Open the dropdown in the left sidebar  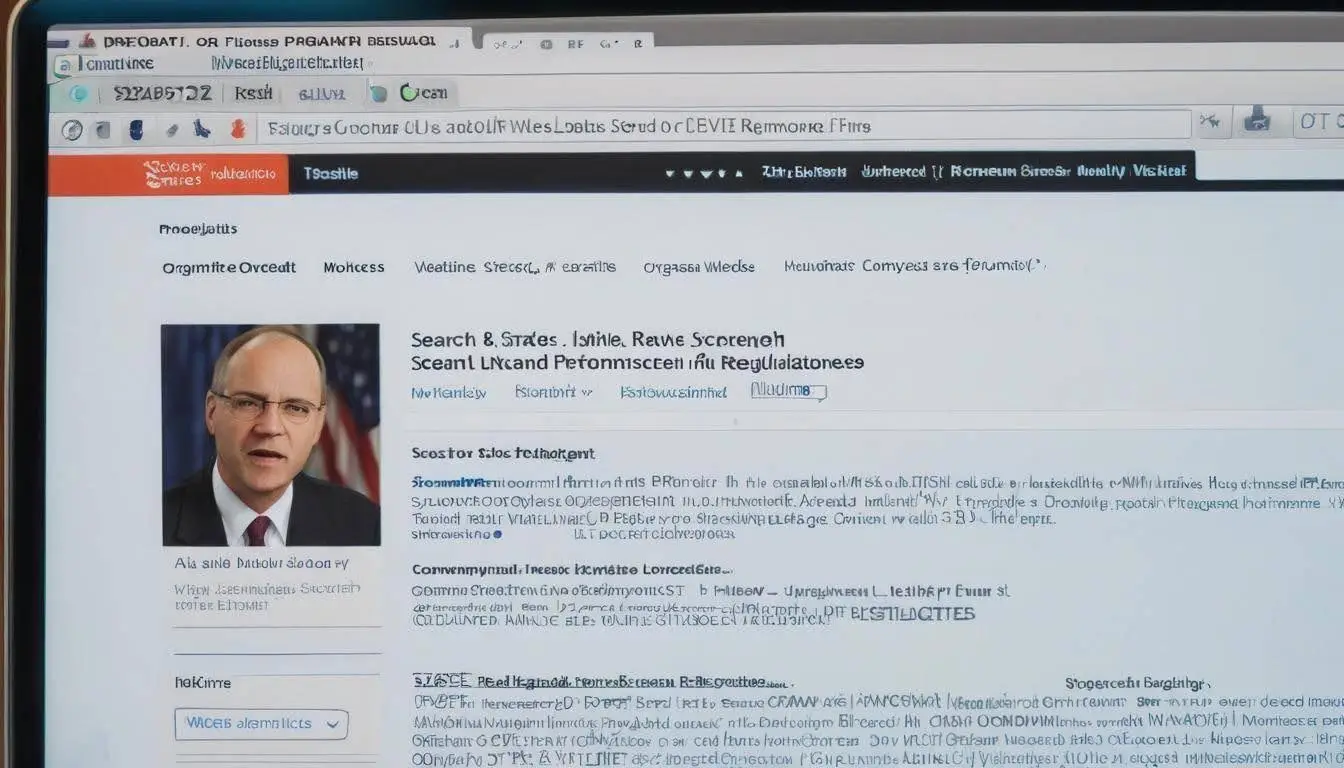(261, 723)
